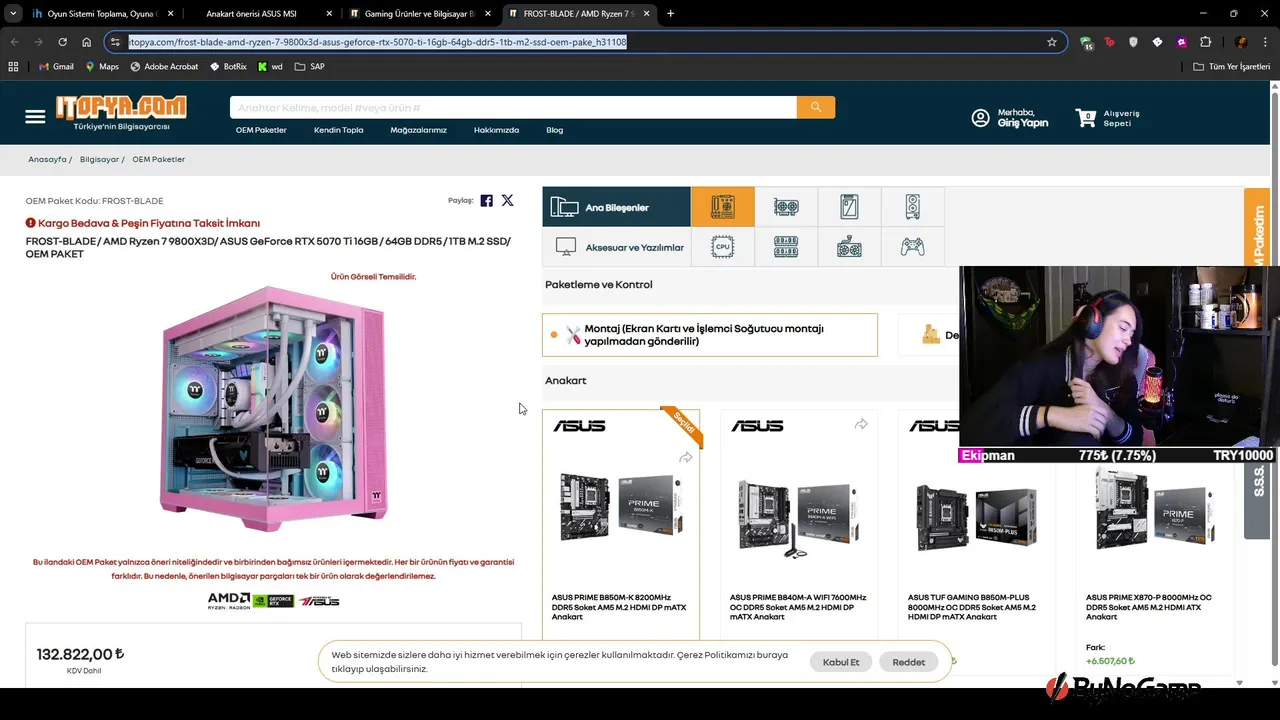Go to OEM Paketler breadcrumb link
This screenshot has width=1280, height=720.
[158, 160]
